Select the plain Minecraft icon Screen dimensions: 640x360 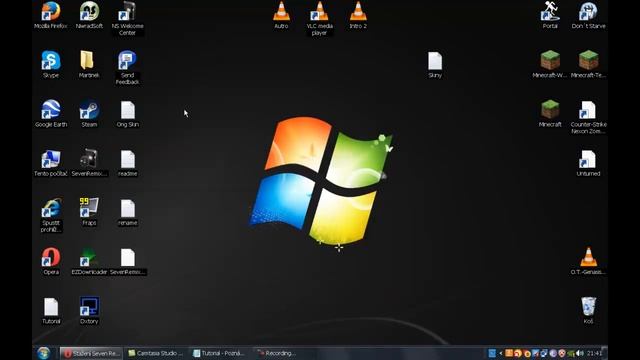[x=550, y=113]
